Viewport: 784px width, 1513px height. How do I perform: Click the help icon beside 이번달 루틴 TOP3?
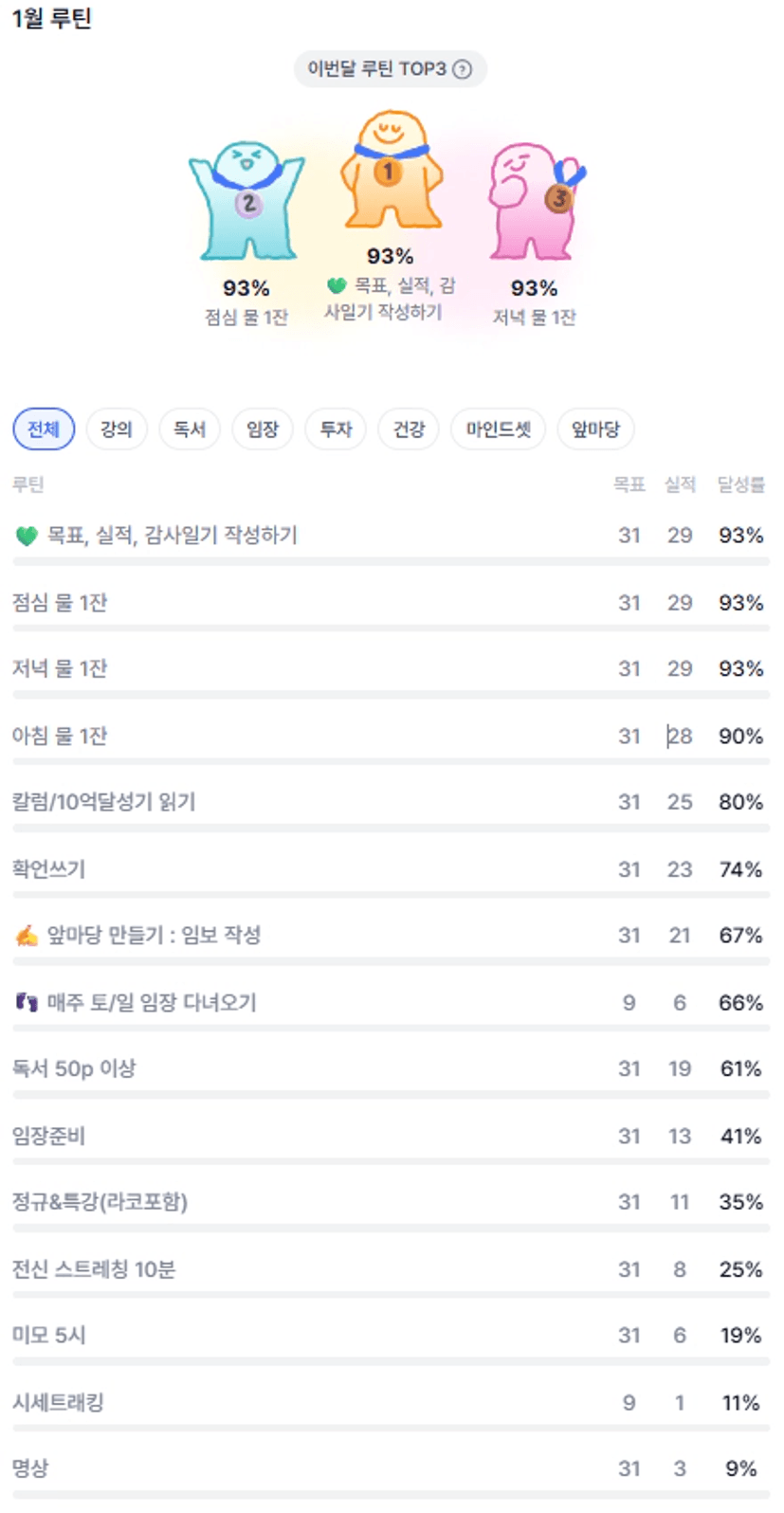462,69
